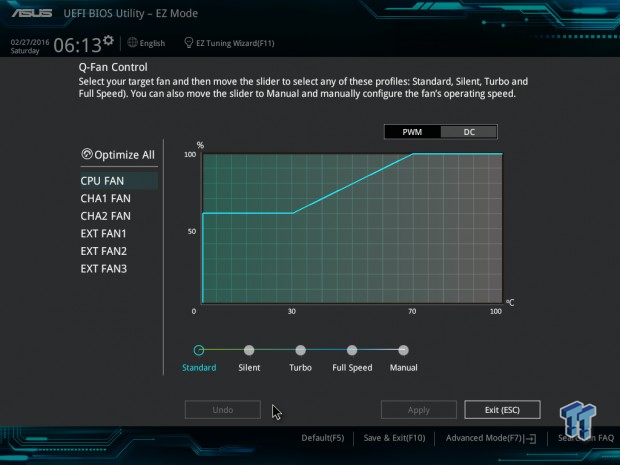Click Exit (ESC) button
The width and height of the screenshot is (620, 465).
[502, 410]
